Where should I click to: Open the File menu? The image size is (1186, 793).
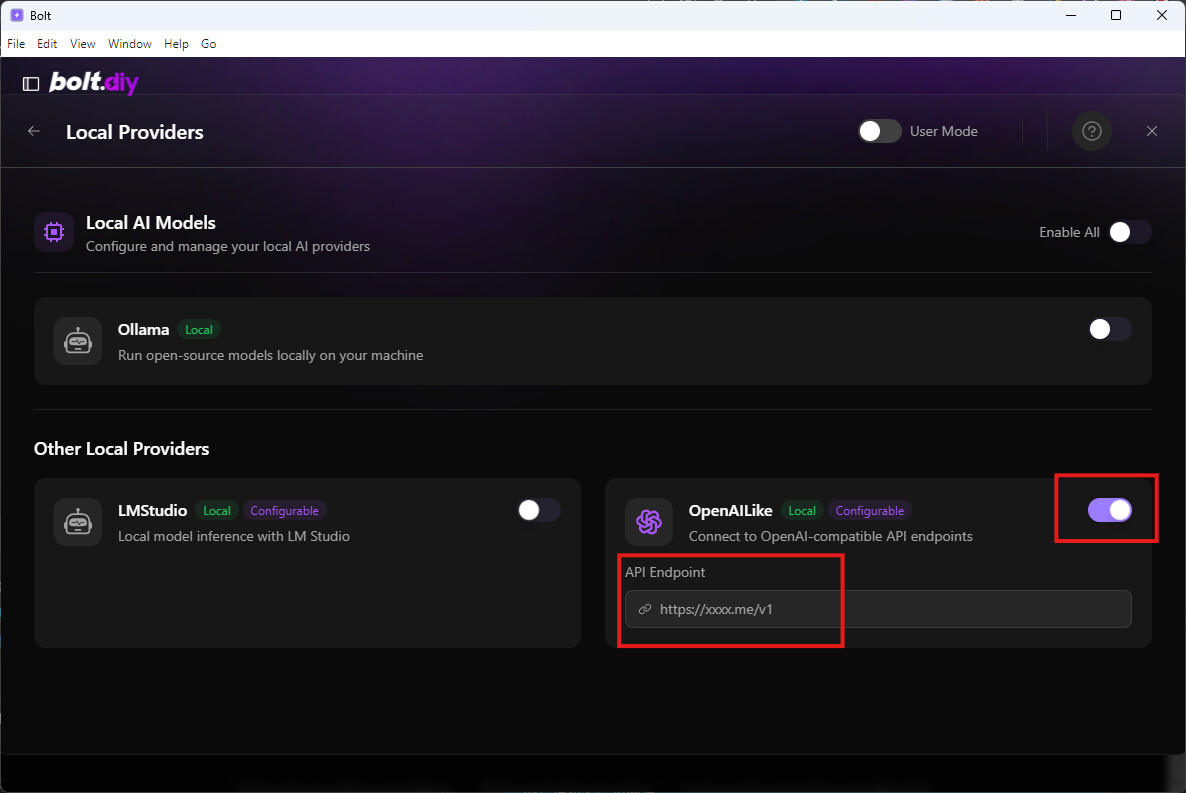[x=16, y=44]
